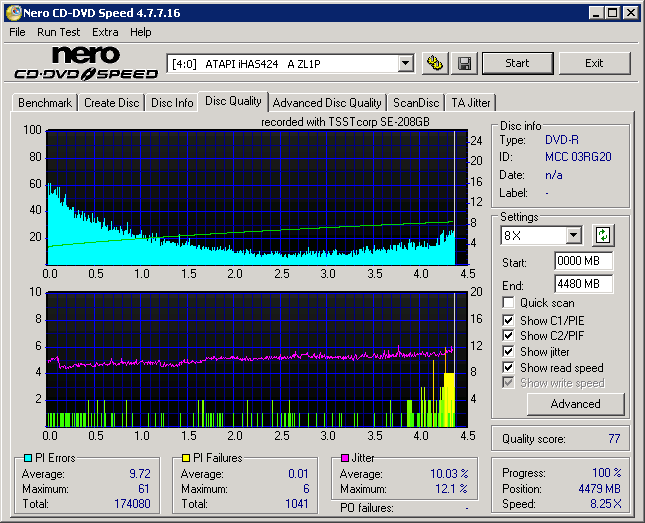This screenshot has width=645, height=523.
Task: Click the title bar application icon
Action: click(x=12, y=12)
